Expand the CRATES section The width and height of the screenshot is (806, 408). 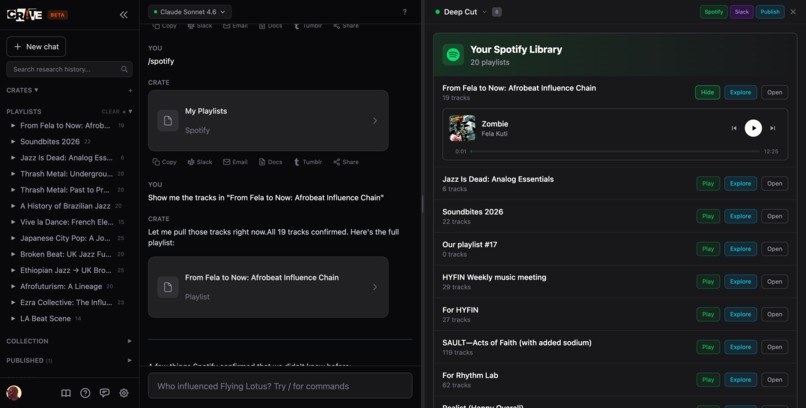pyautogui.click(x=22, y=90)
